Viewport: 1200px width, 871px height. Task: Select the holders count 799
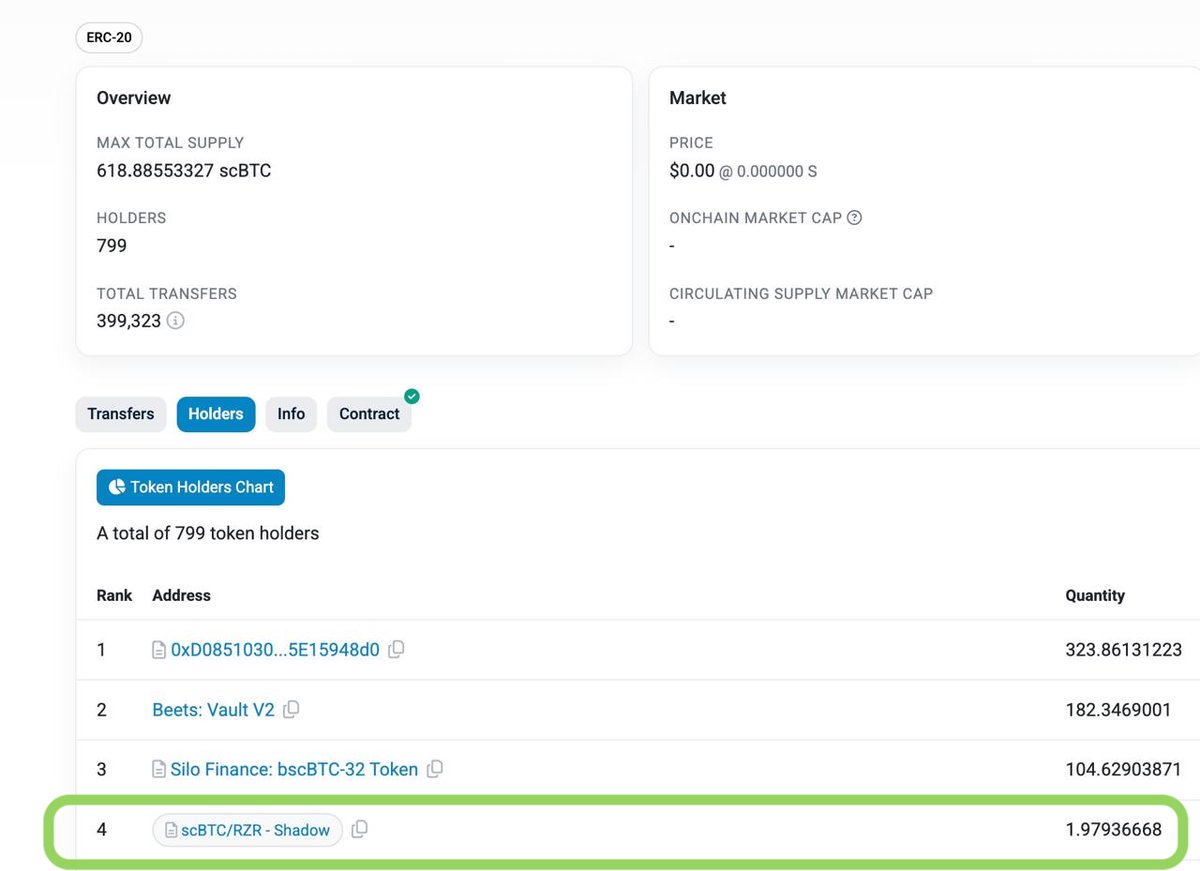click(112, 246)
